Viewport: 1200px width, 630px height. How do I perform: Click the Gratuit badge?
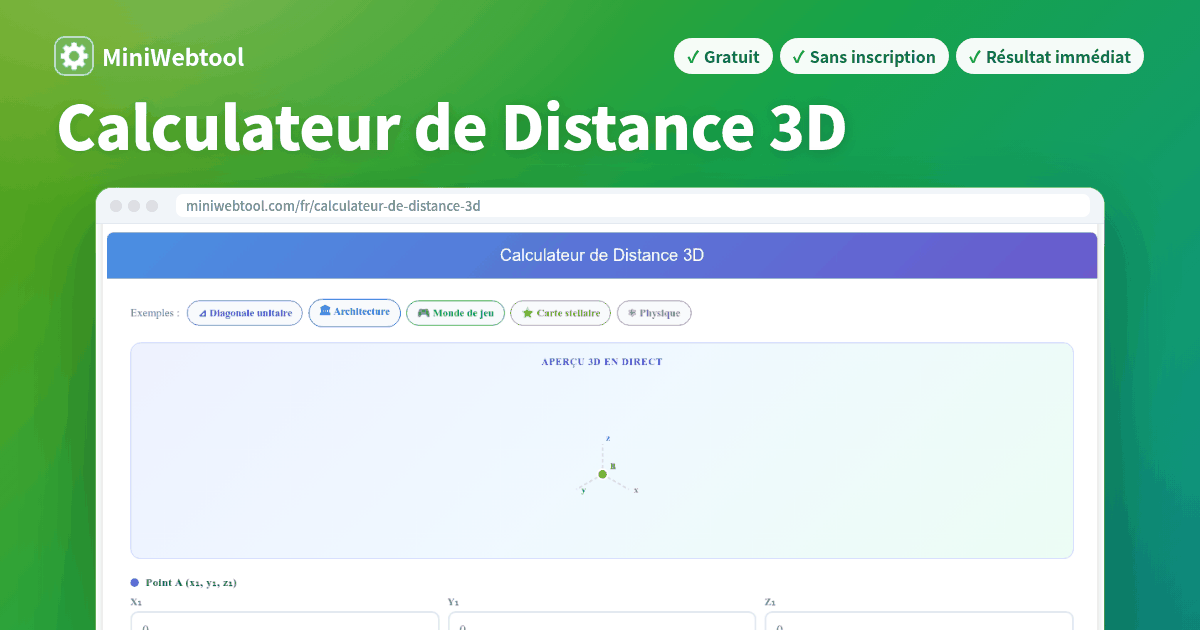(723, 57)
